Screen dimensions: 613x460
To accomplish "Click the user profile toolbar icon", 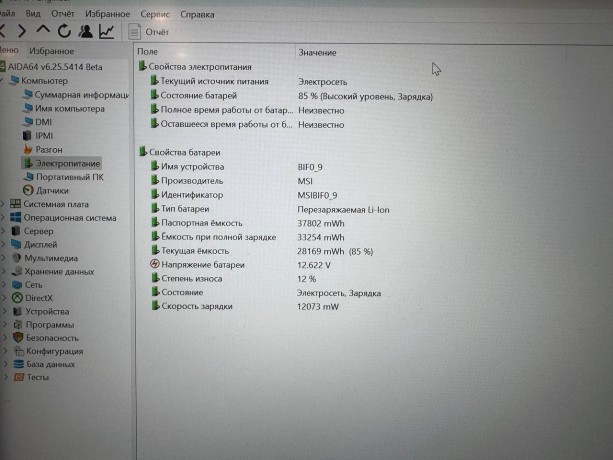I will [x=85, y=31].
